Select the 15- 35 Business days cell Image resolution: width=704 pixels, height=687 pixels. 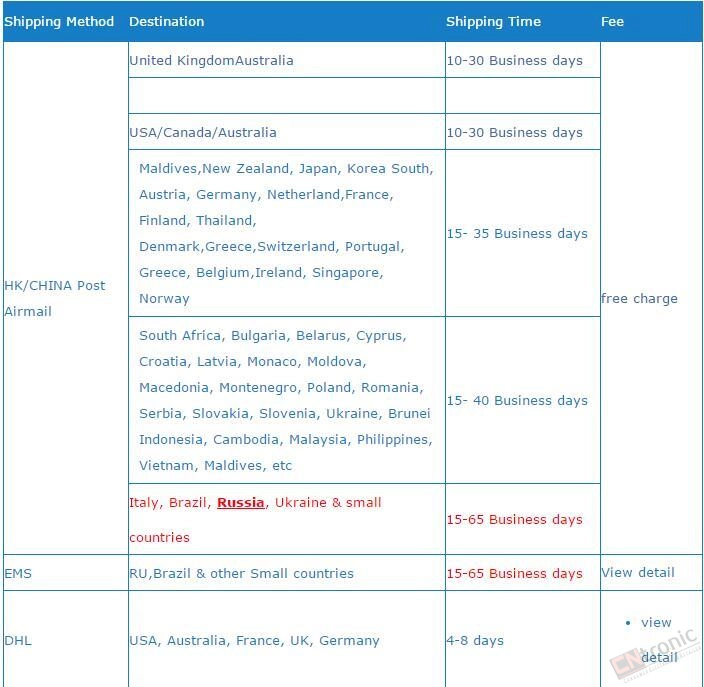coord(523,233)
